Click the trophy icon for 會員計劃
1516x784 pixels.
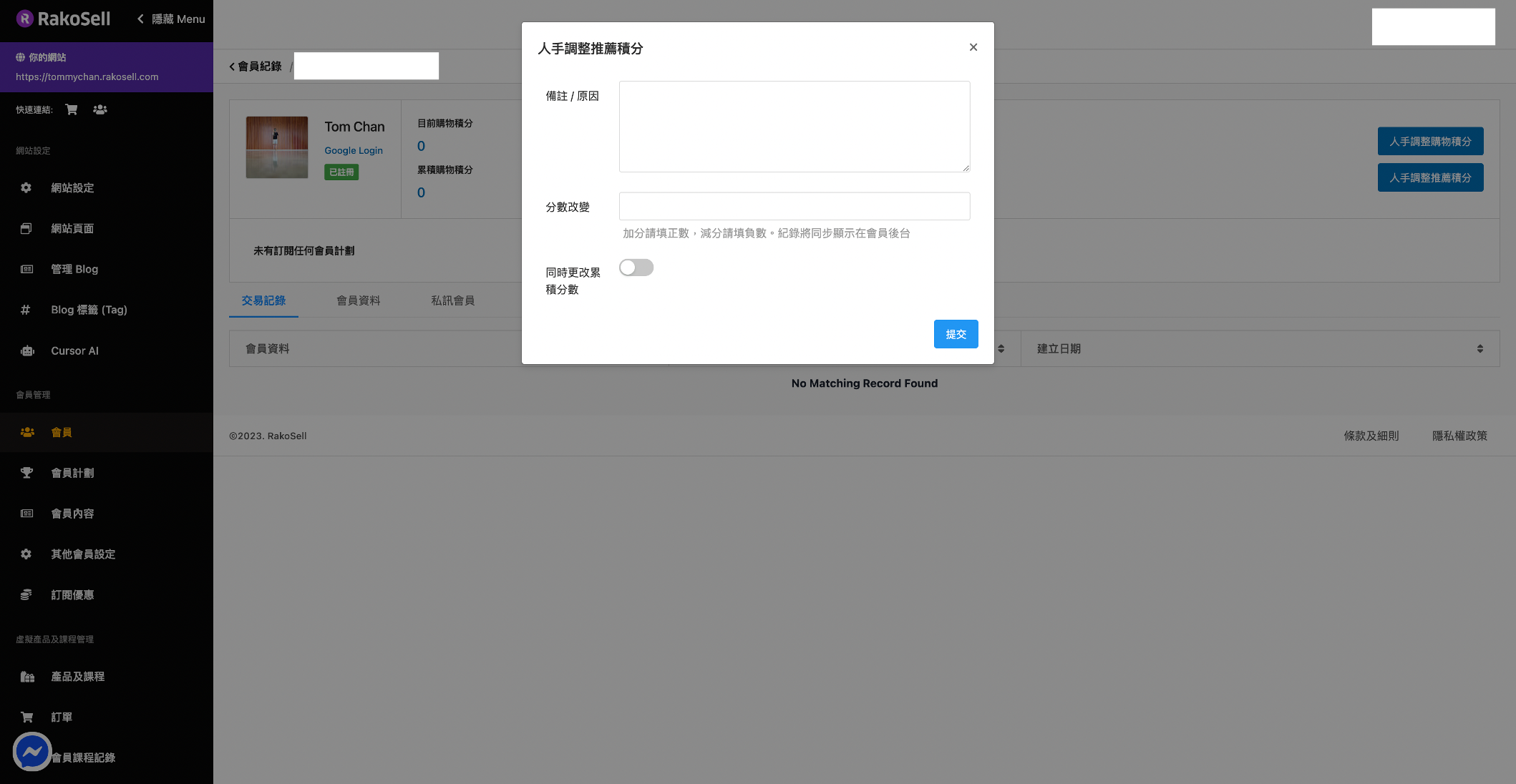tap(26, 473)
